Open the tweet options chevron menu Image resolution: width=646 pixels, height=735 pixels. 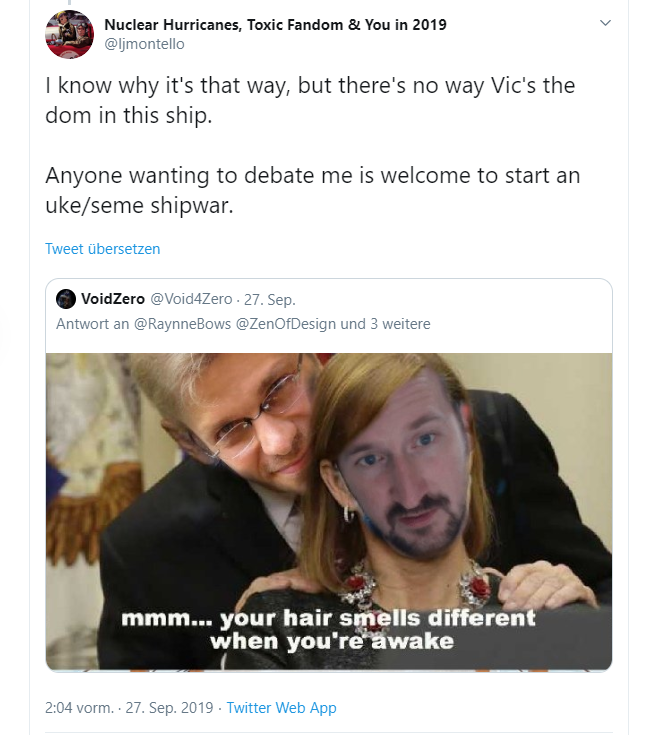605,23
